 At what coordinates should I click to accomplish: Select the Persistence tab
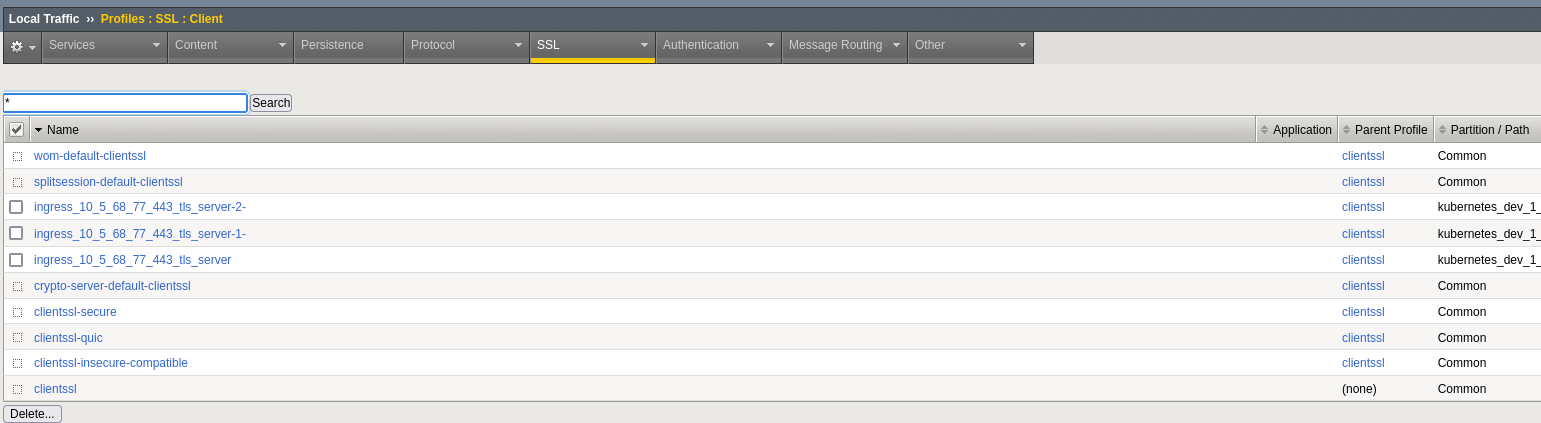pyautogui.click(x=348, y=47)
